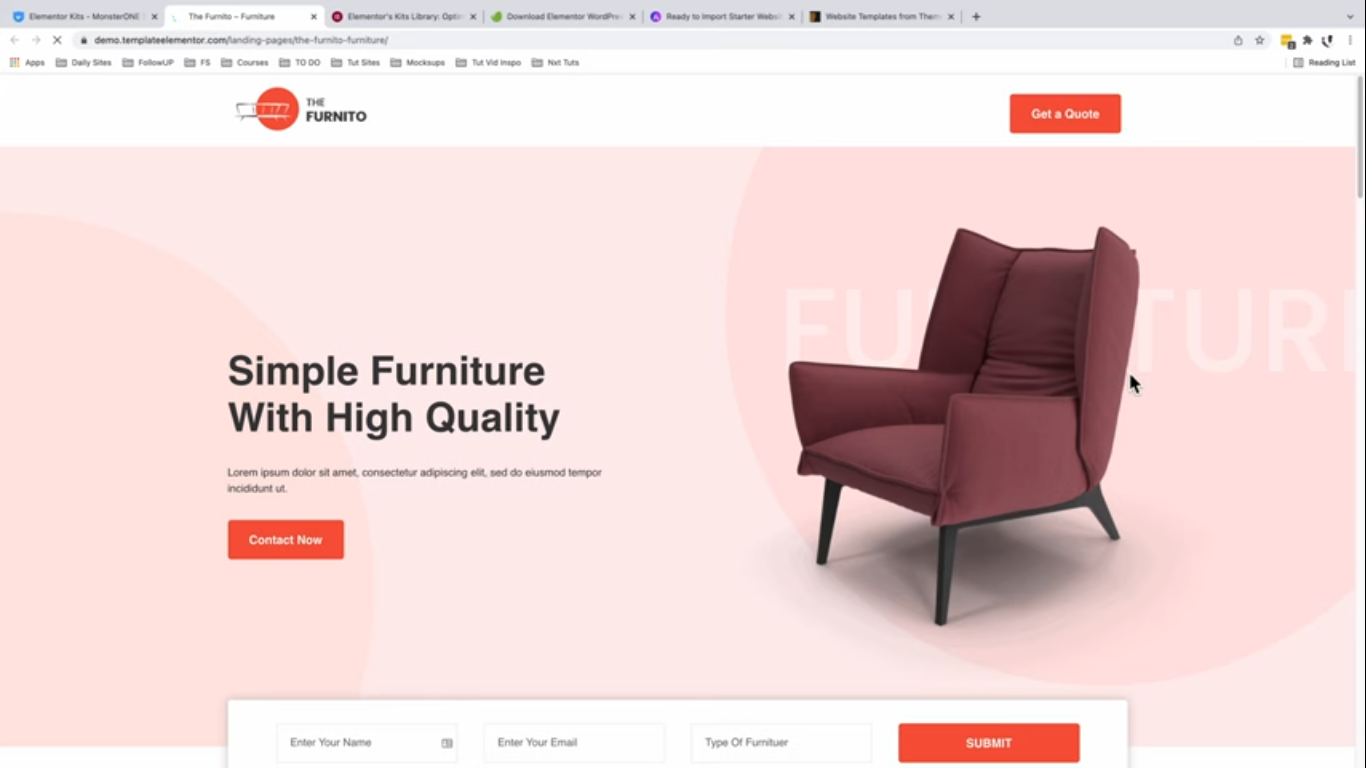Open the share page icon in address bar
This screenshot has width=1366, height=768.
pyautogui.click(x=1238, y=40)
